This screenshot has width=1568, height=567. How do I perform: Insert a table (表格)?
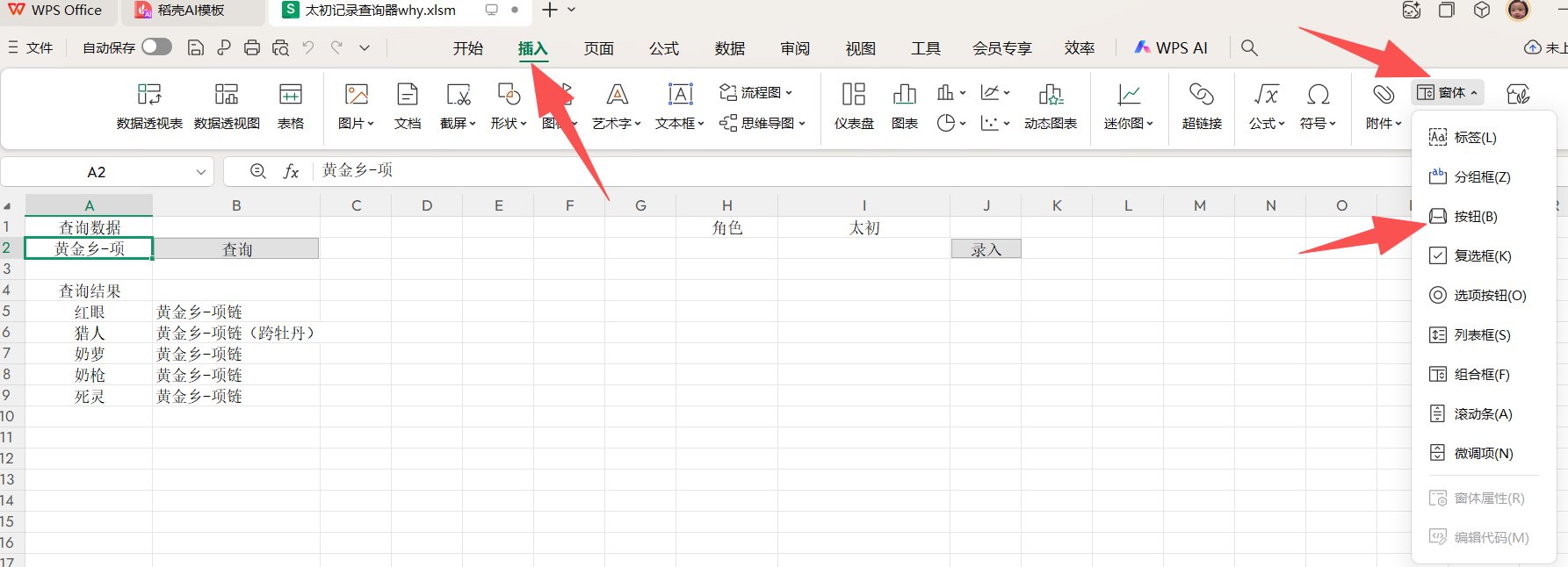pos(291,105)
